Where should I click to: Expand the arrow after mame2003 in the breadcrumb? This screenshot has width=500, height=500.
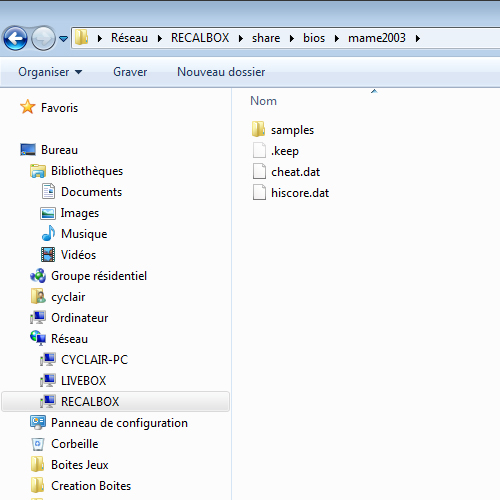point(417,39)
